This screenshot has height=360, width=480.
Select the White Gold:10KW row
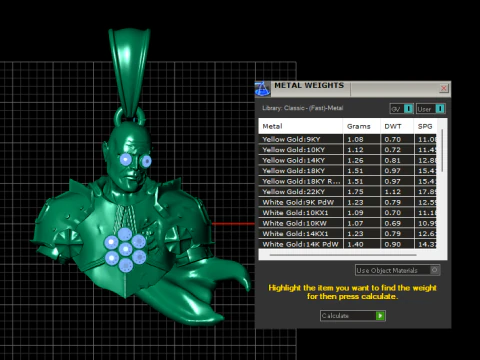click(347, 223)
